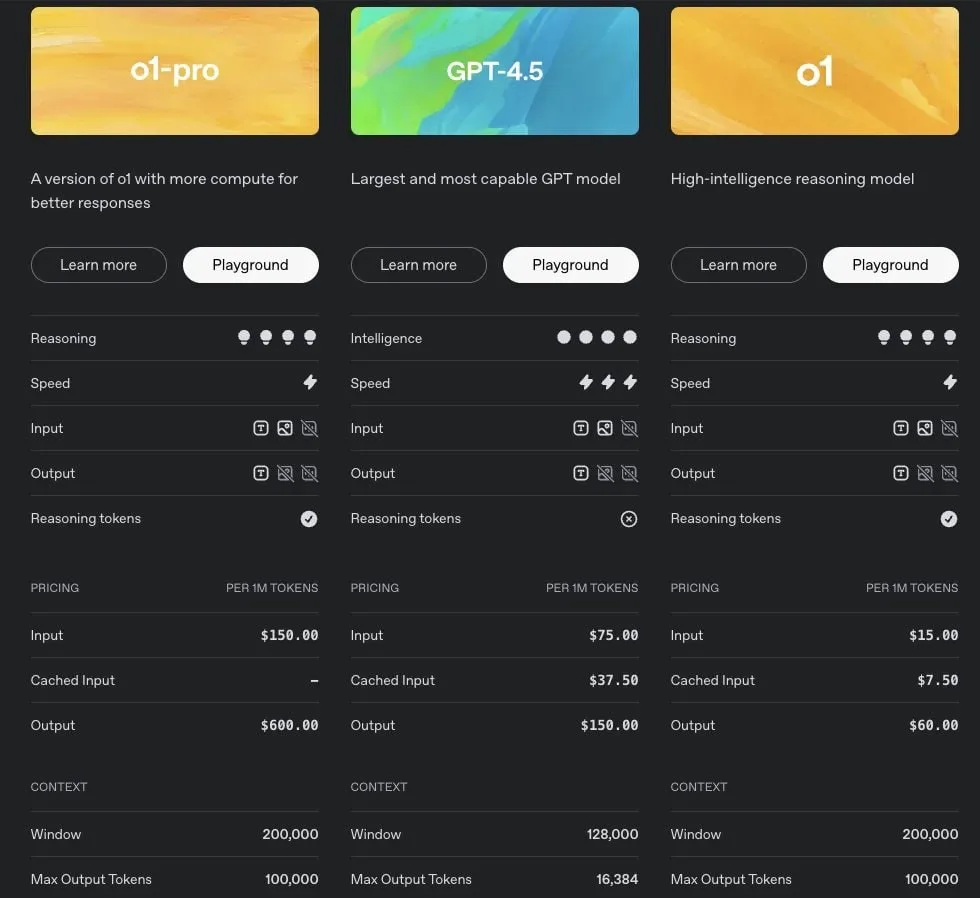
Task: Click o1-pro first Reasoning bulb icon
Action: (x=244, y=337)
